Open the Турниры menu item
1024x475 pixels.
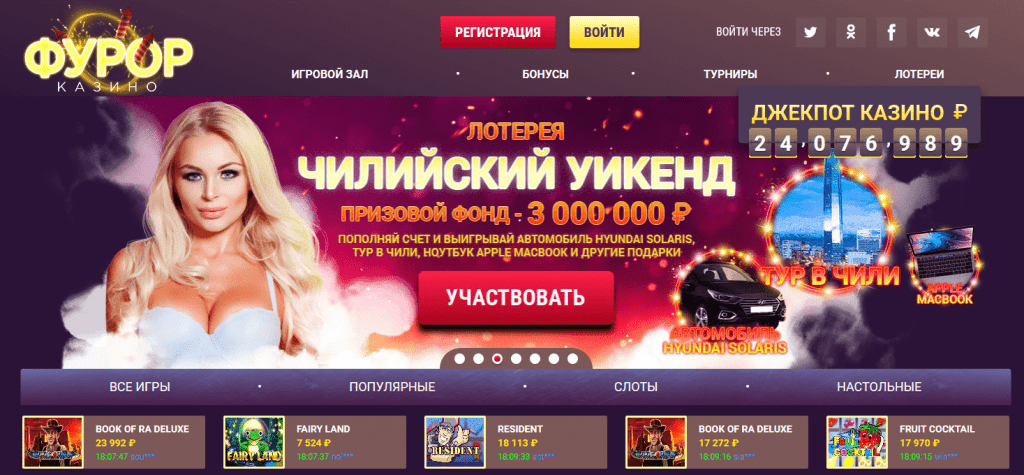730,74
